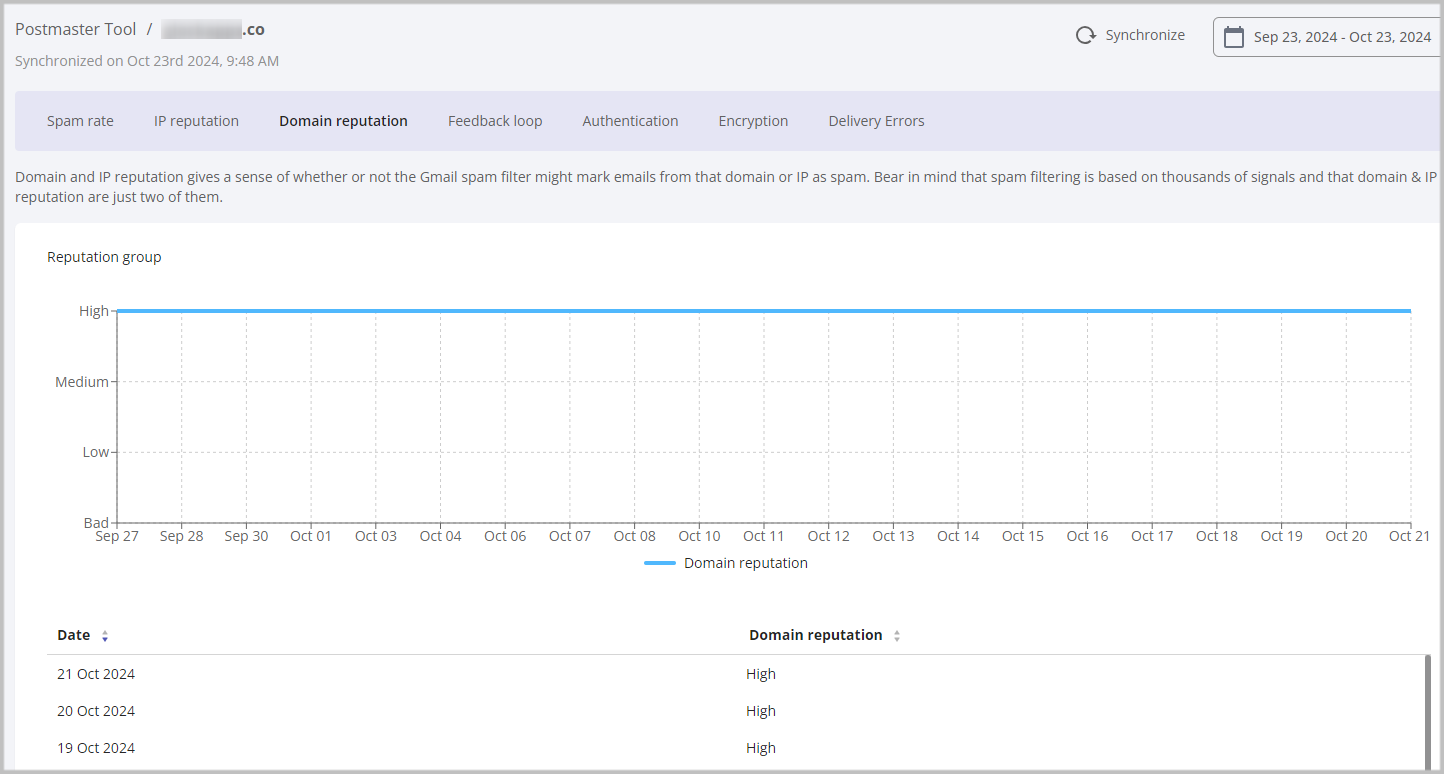This screenshot has height=774, width=1444.
Task: Click the Synchronize button label
Action: click(x=1144, y=35)
